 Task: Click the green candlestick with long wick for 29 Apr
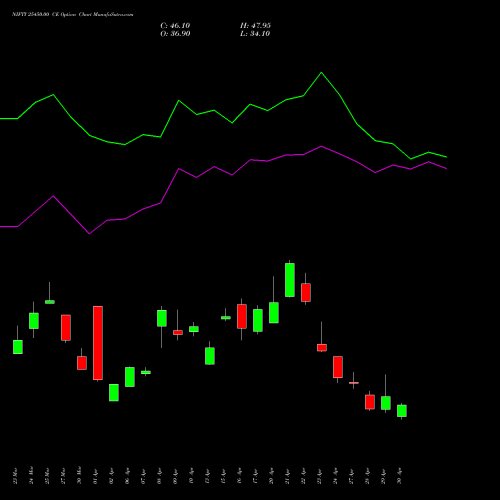tap(386, 403)
